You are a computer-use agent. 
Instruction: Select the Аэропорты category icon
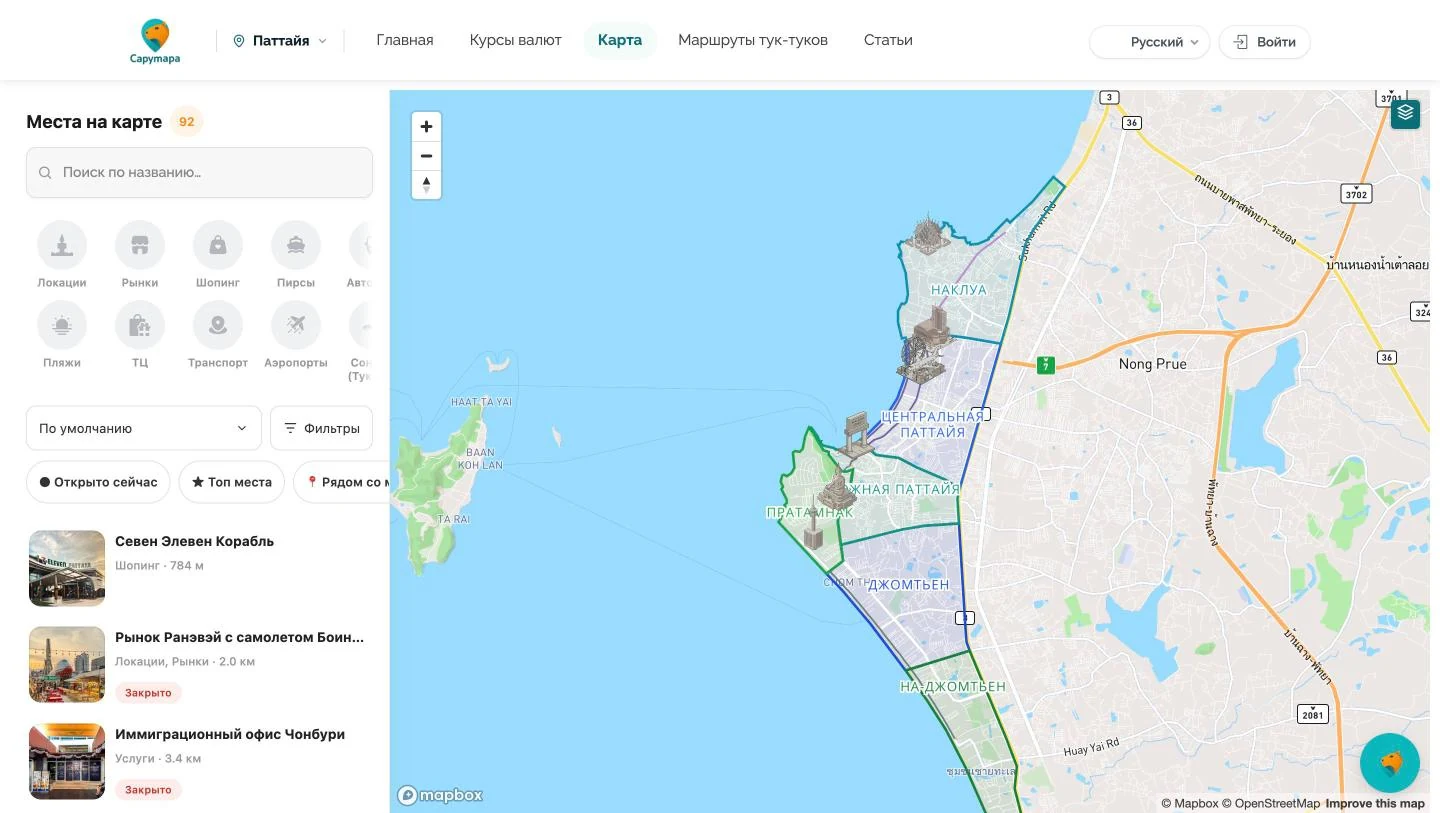click(x=296, y=325)
